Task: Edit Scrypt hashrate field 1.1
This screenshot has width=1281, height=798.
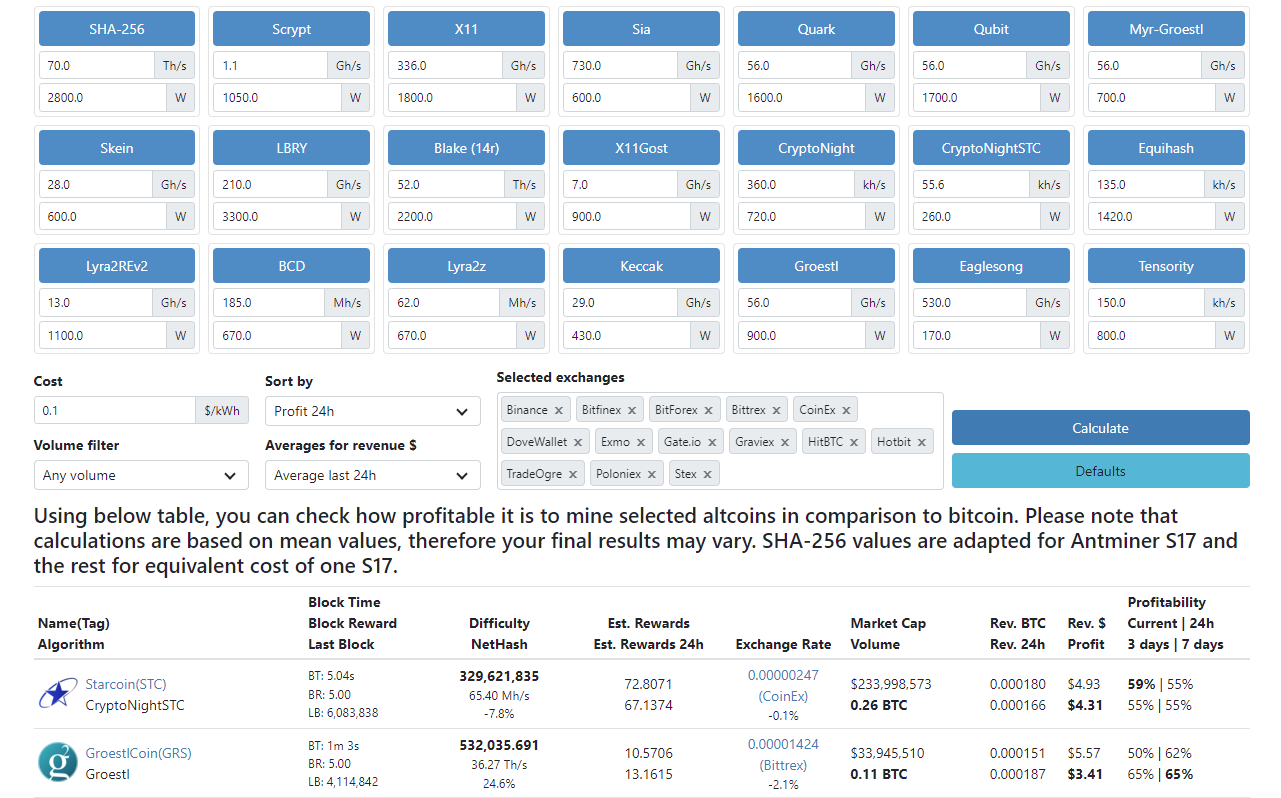Action: [x=271, y=66]
